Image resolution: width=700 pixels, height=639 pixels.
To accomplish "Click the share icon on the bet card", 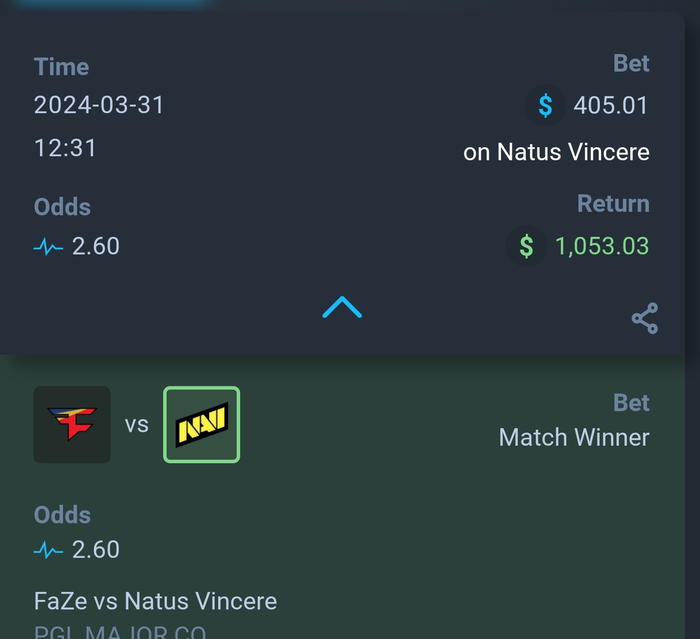I will coord(645,318).
